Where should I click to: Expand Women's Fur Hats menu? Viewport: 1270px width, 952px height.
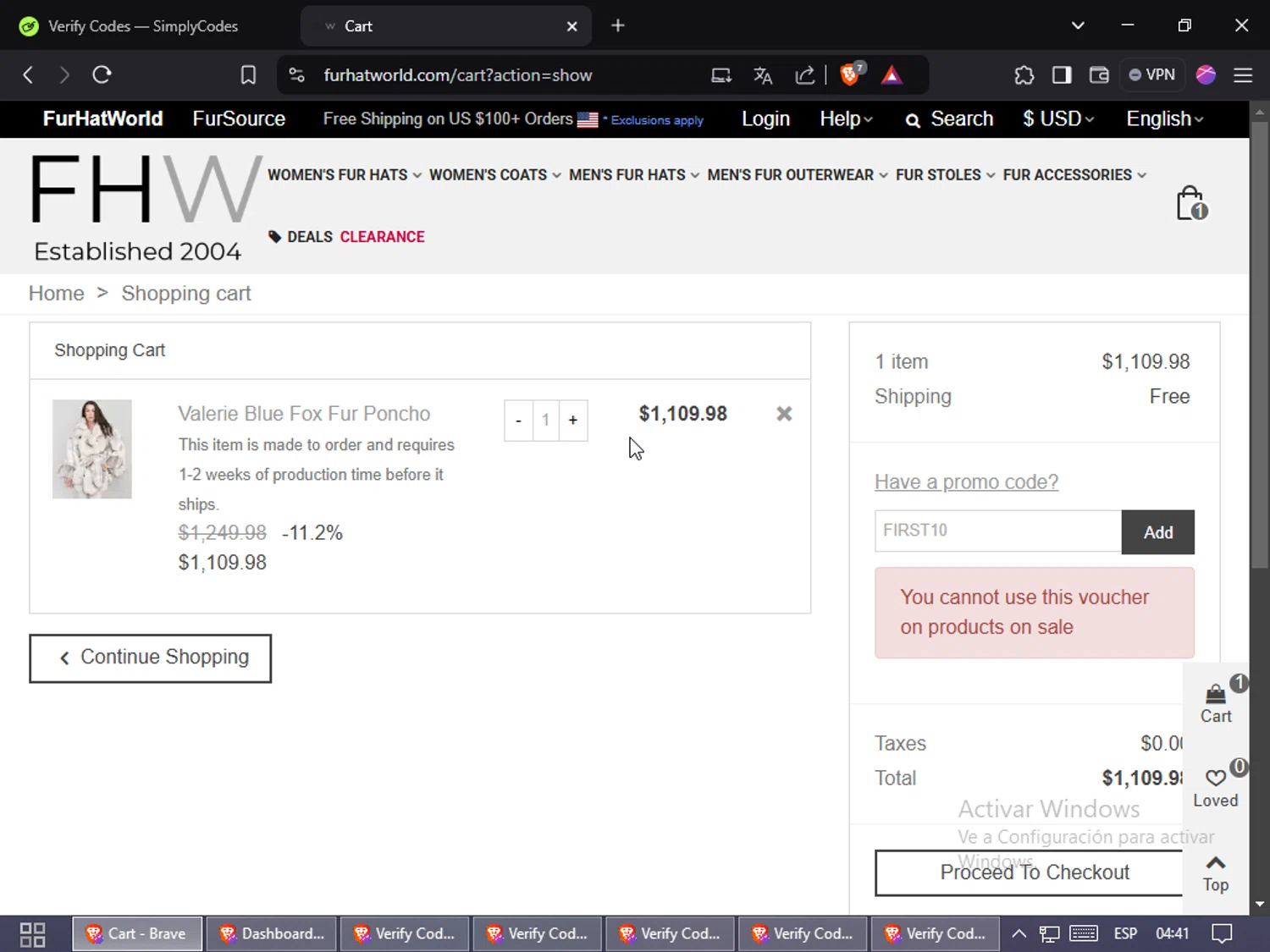tap(345, 175)
